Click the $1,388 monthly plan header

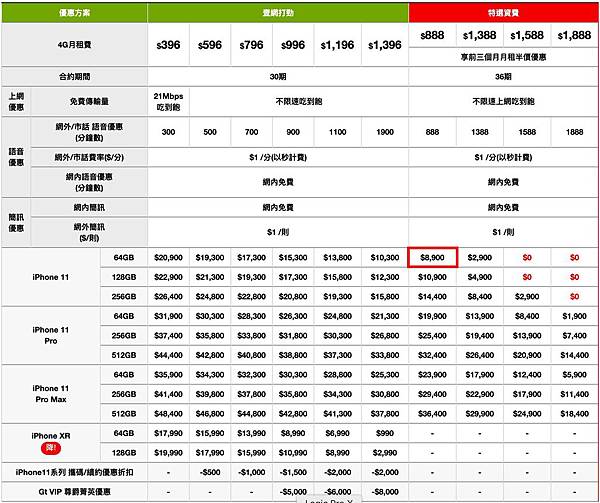479,36
